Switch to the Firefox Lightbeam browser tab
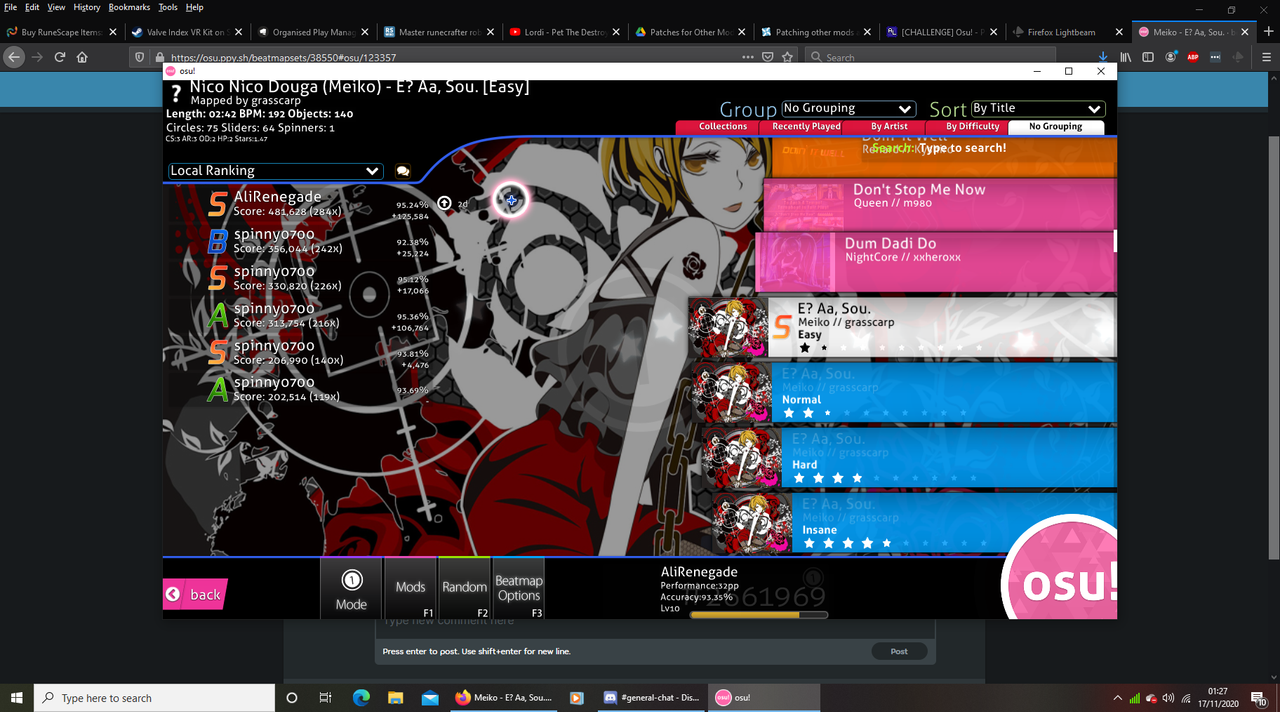 point(1068,32)
